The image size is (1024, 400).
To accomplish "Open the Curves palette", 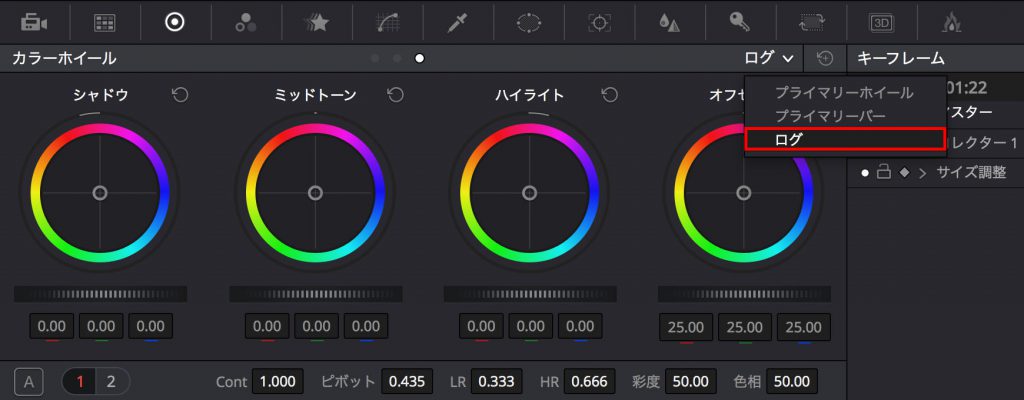I will click(387, 23).
